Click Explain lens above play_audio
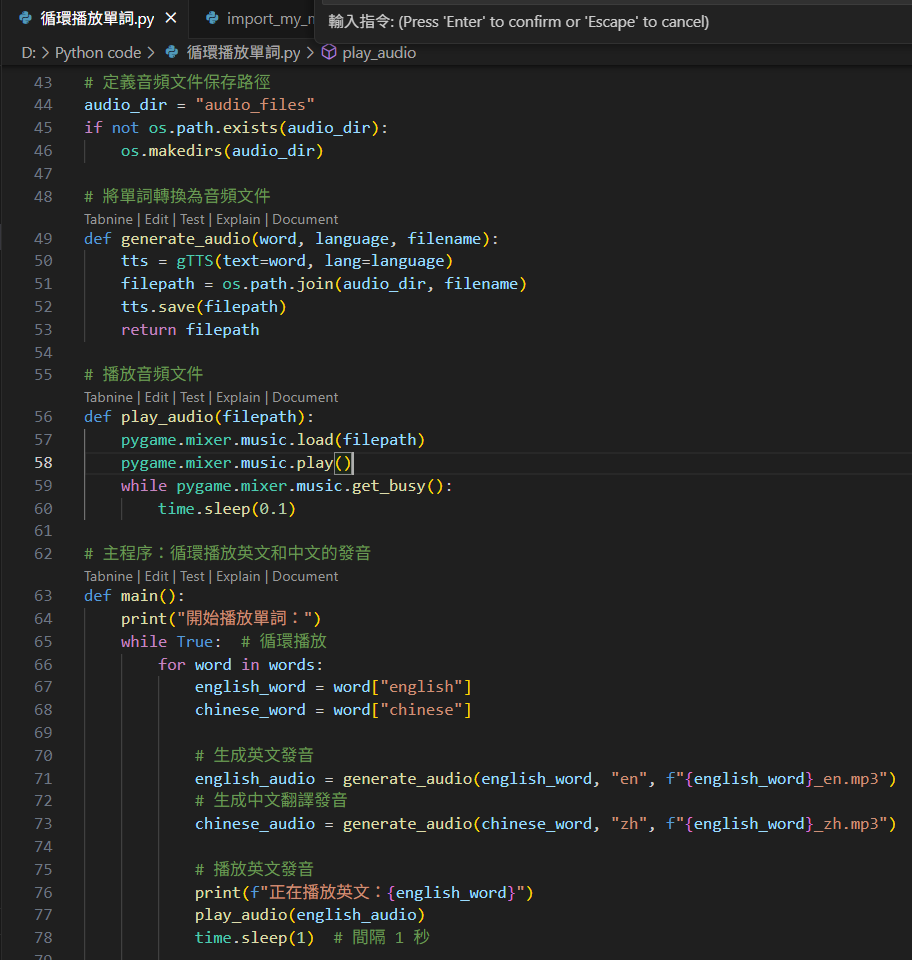The image size is (912, 960). point(238,397)
